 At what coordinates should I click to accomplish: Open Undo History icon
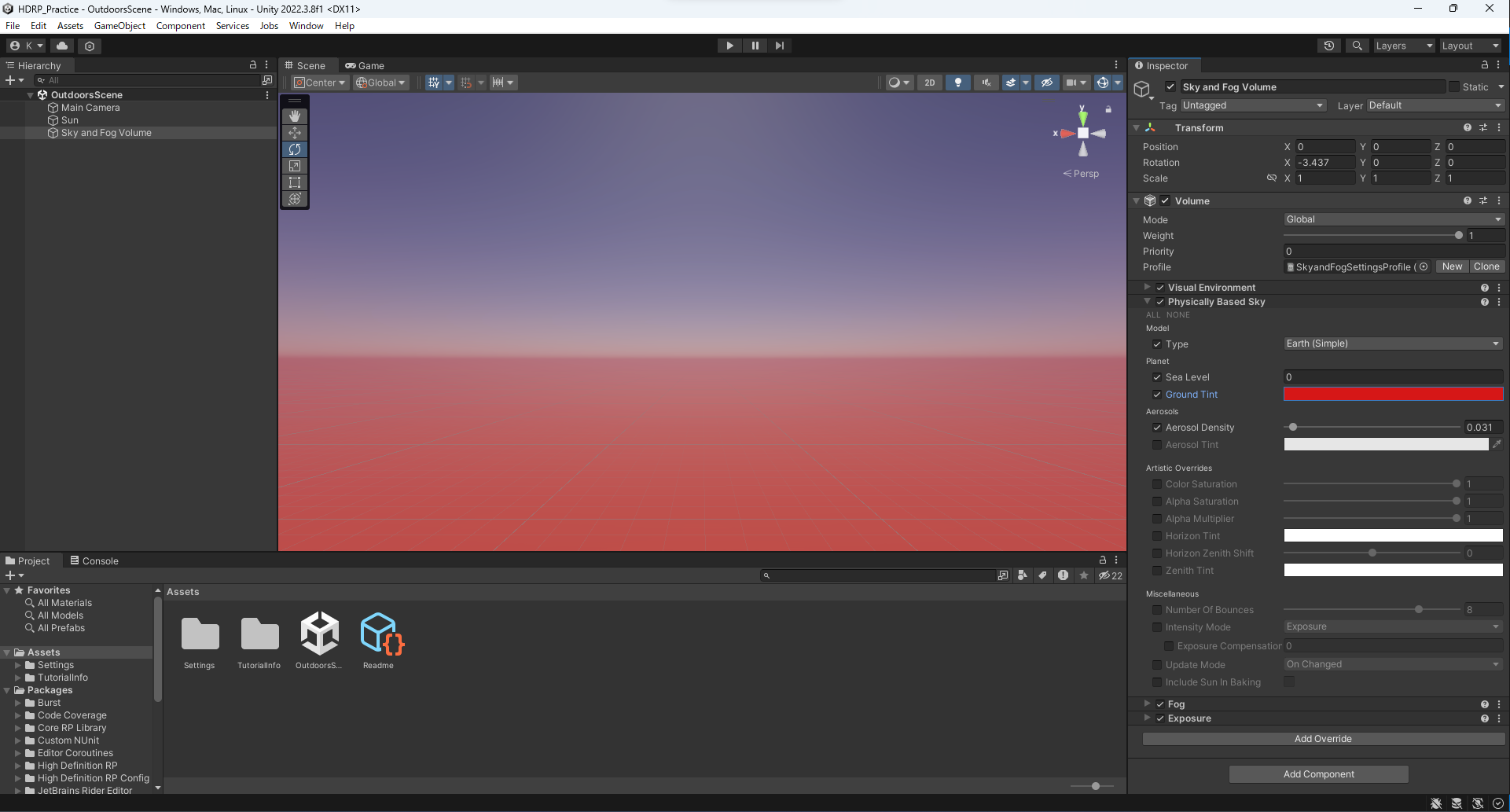pos(1329,46)
